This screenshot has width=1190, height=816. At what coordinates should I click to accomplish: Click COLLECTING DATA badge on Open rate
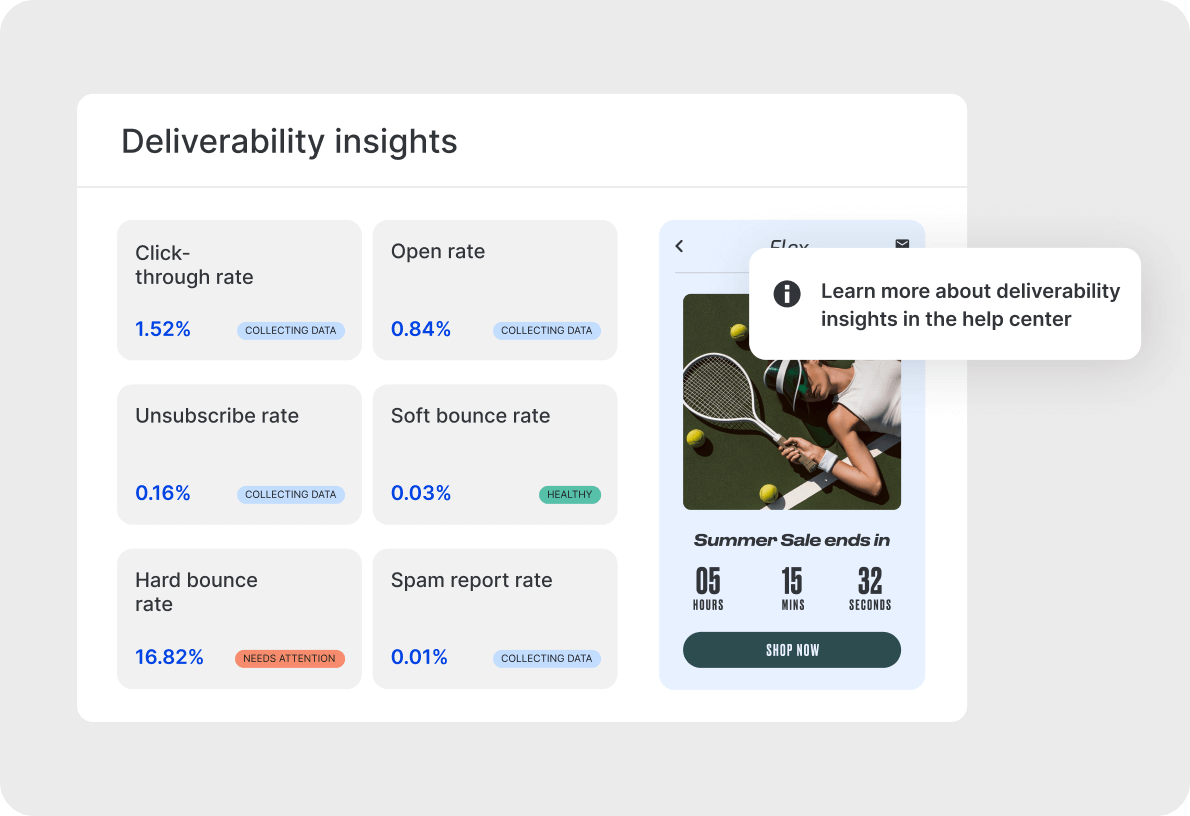[546, 330]
